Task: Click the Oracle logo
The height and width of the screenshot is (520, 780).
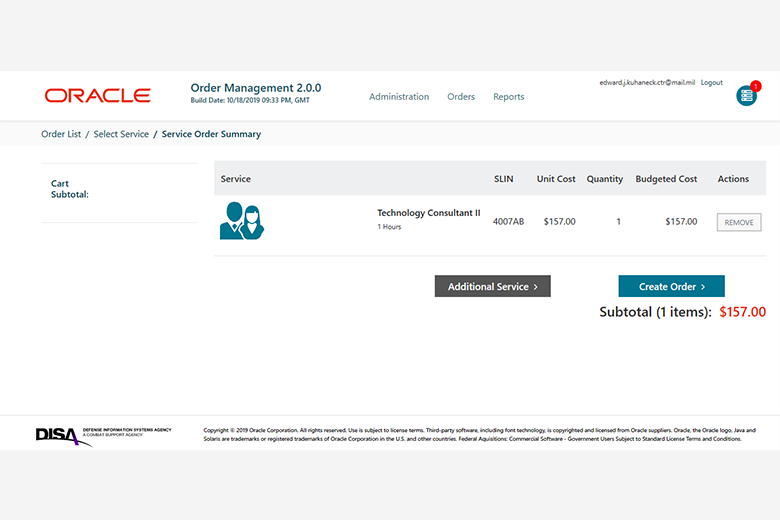Action: coord(98,96)
